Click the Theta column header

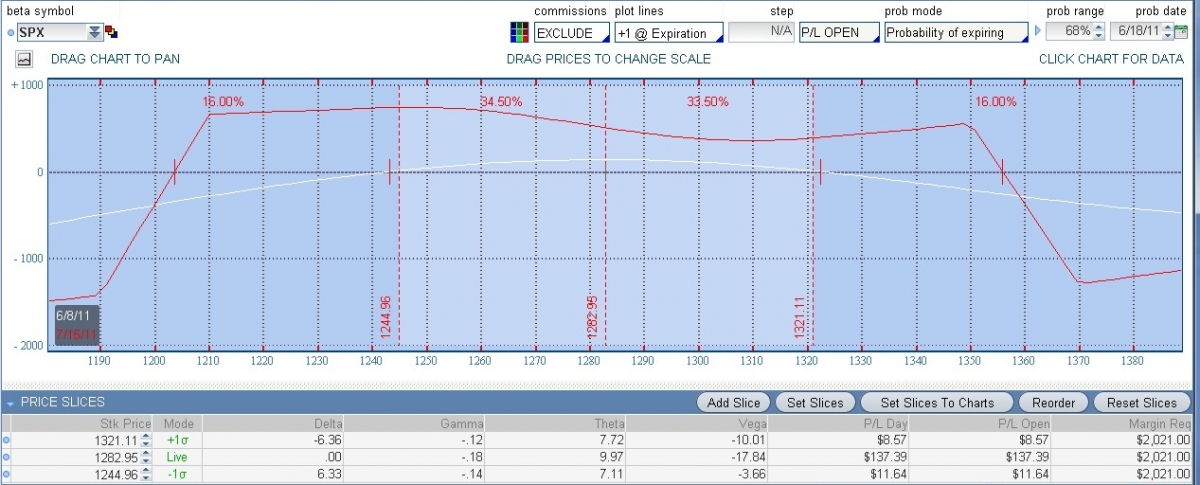[611, 424]
